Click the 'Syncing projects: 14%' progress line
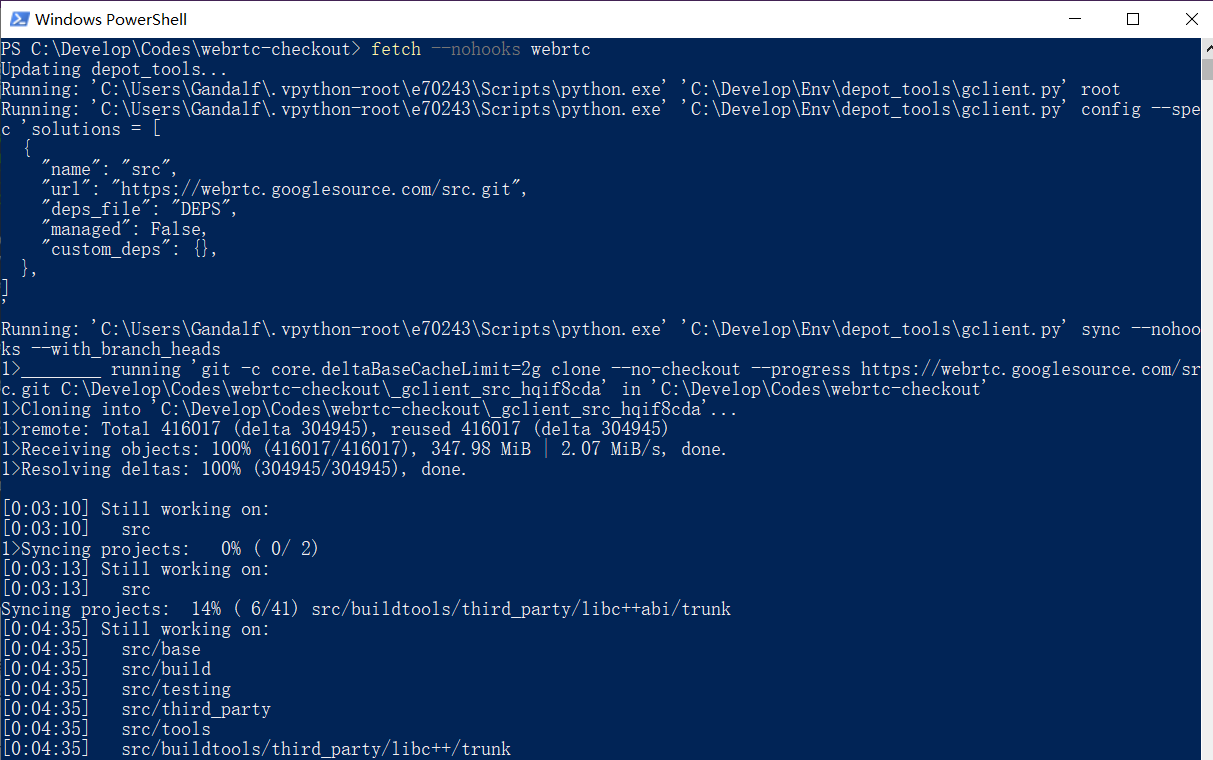 366,609
